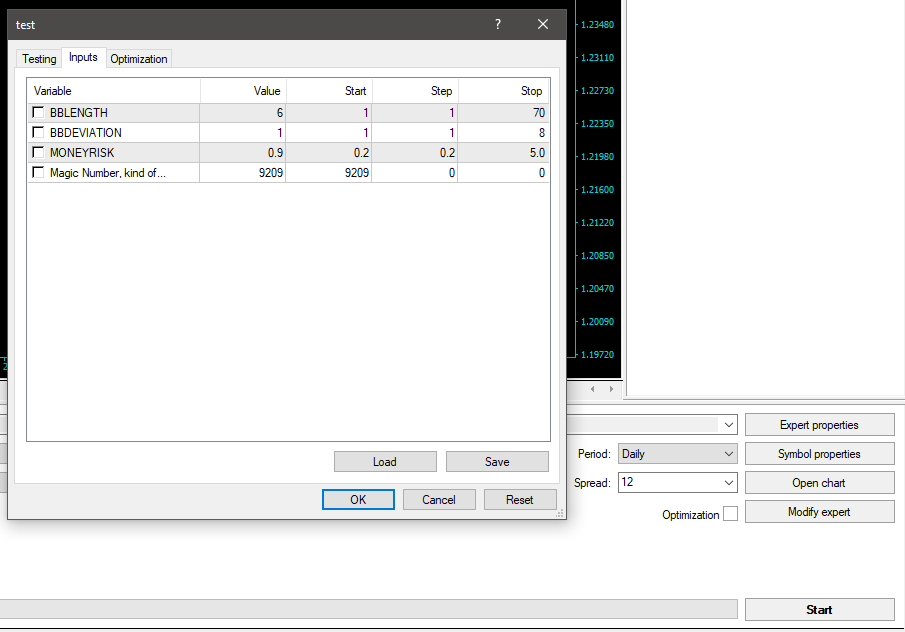The width and height of the screenshot is (905, 632).
Task: Click the 1.23480 price label on chart
Action: (x=597, y=25)
